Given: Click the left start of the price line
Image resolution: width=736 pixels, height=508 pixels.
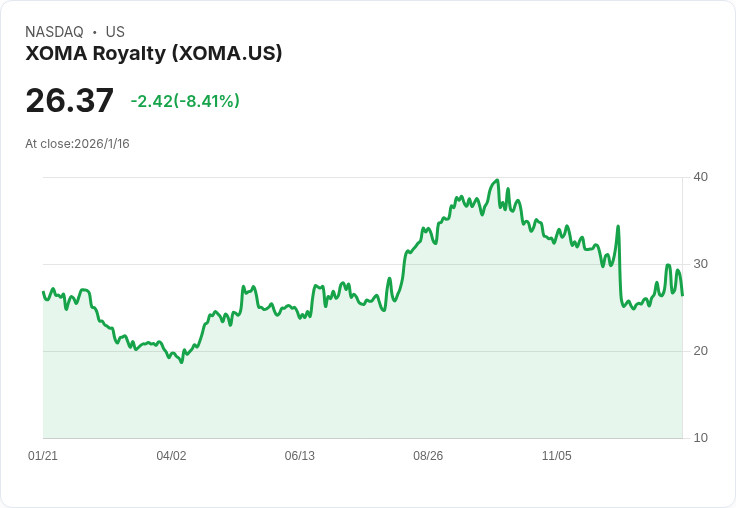Looking at the screenshot, I should [x=43, y=292].
